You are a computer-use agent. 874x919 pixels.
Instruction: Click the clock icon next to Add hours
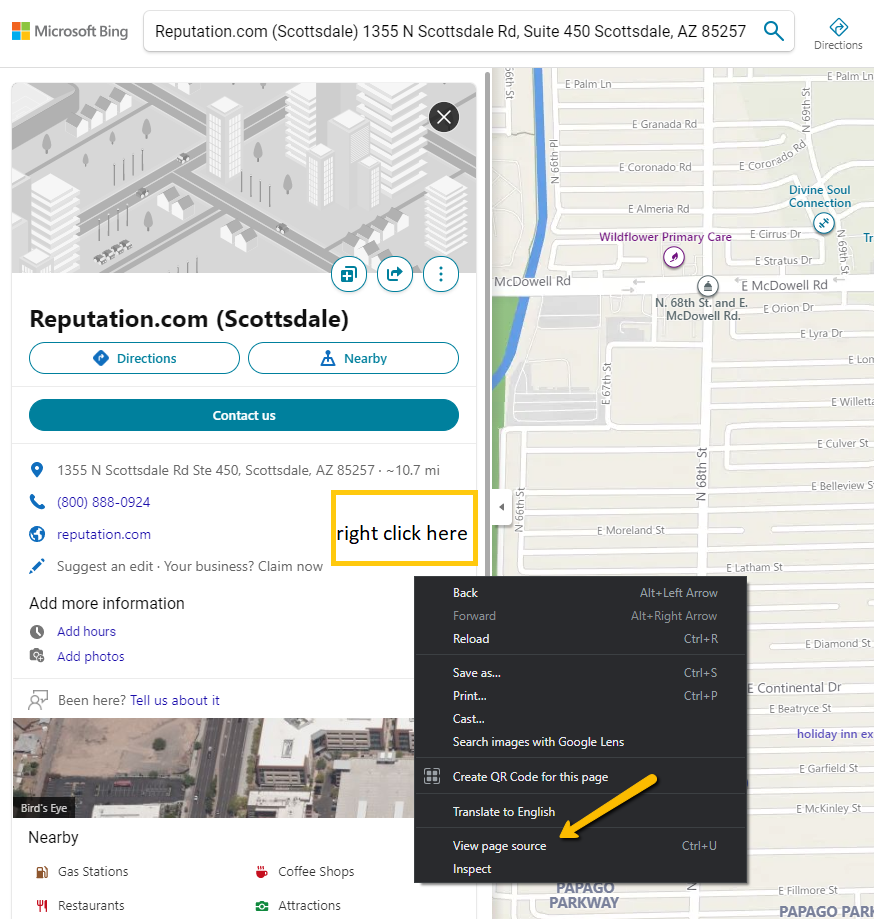(38, 631)
